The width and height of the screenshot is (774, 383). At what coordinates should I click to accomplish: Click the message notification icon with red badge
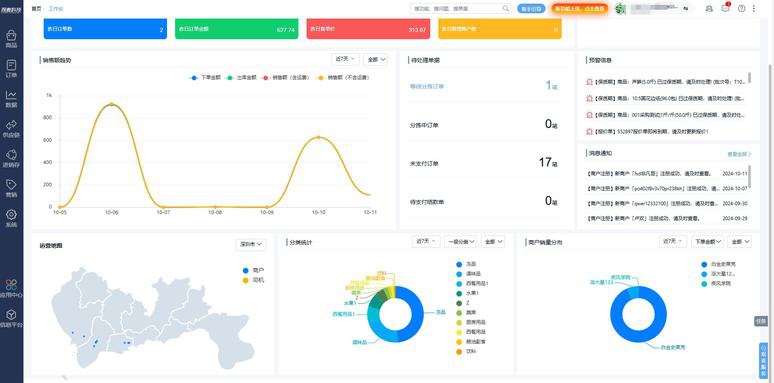(x=725, y=8)
